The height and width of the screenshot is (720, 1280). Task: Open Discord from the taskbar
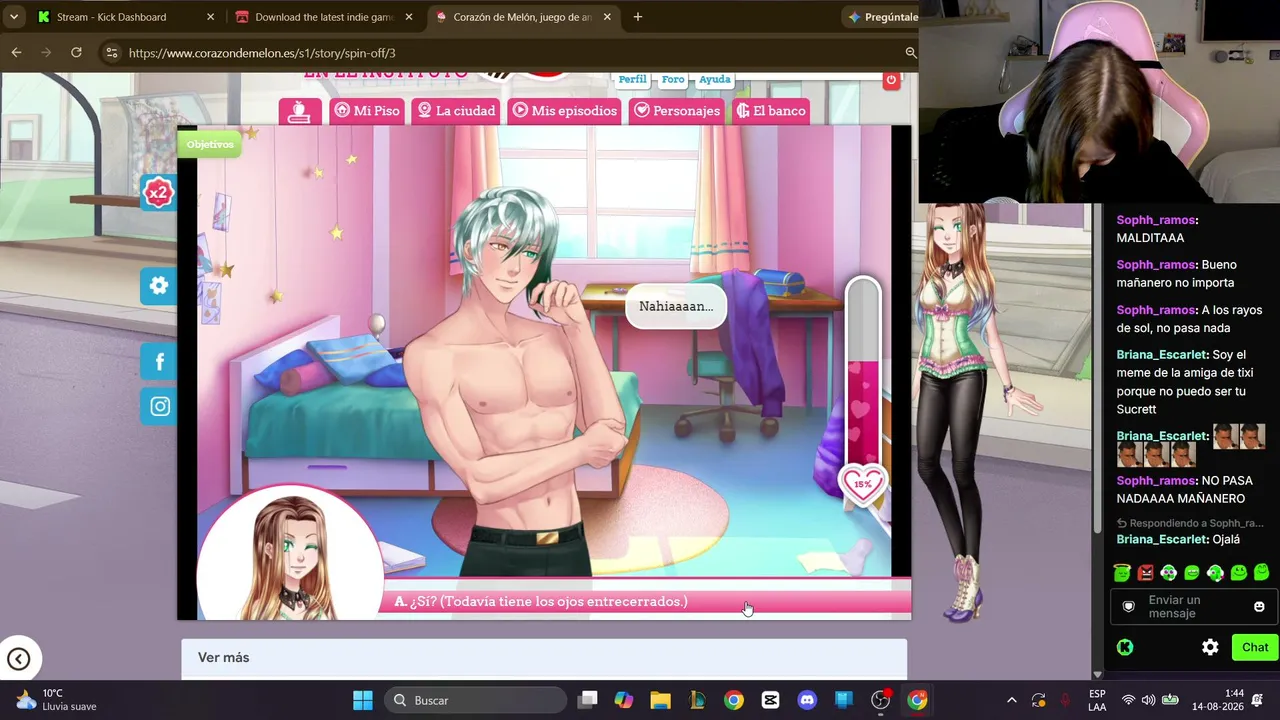coord(807,700)
